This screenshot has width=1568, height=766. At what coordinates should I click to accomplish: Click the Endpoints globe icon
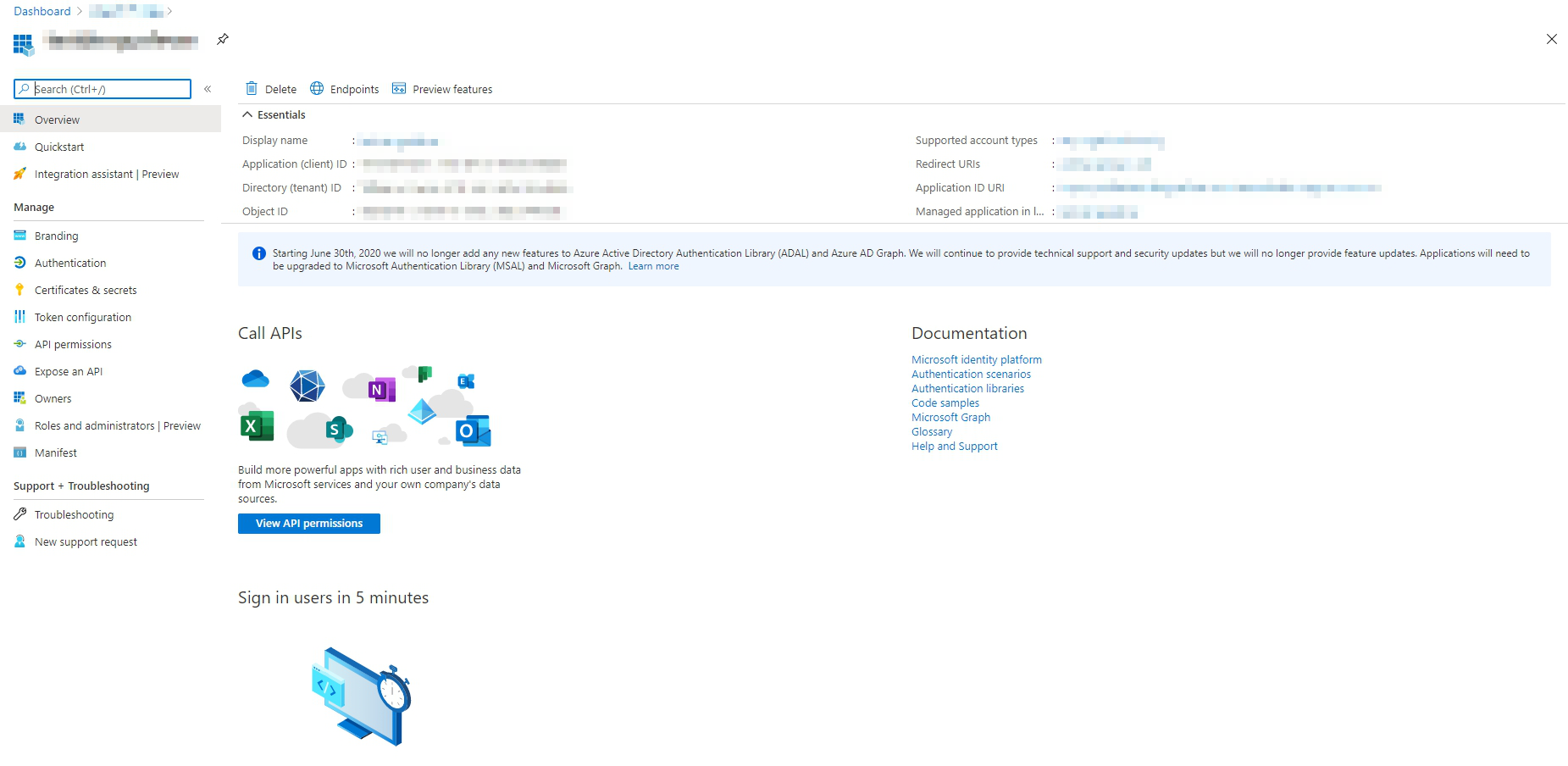pos(317,88)
